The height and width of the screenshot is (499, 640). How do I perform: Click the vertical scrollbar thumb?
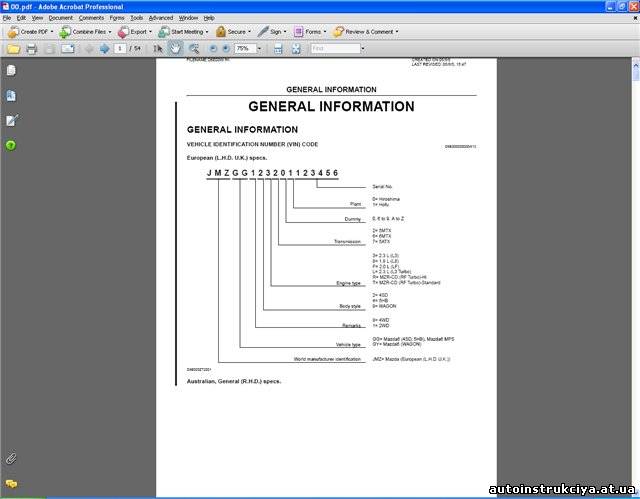[636, 75]
